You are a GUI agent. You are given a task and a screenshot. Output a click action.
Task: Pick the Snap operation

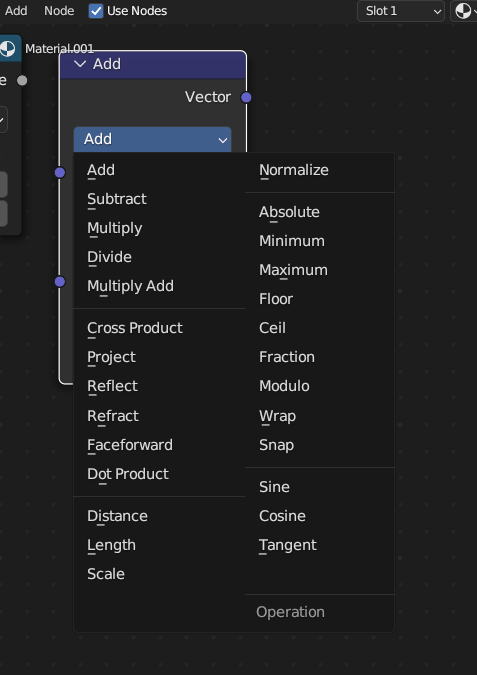(320, 445)
